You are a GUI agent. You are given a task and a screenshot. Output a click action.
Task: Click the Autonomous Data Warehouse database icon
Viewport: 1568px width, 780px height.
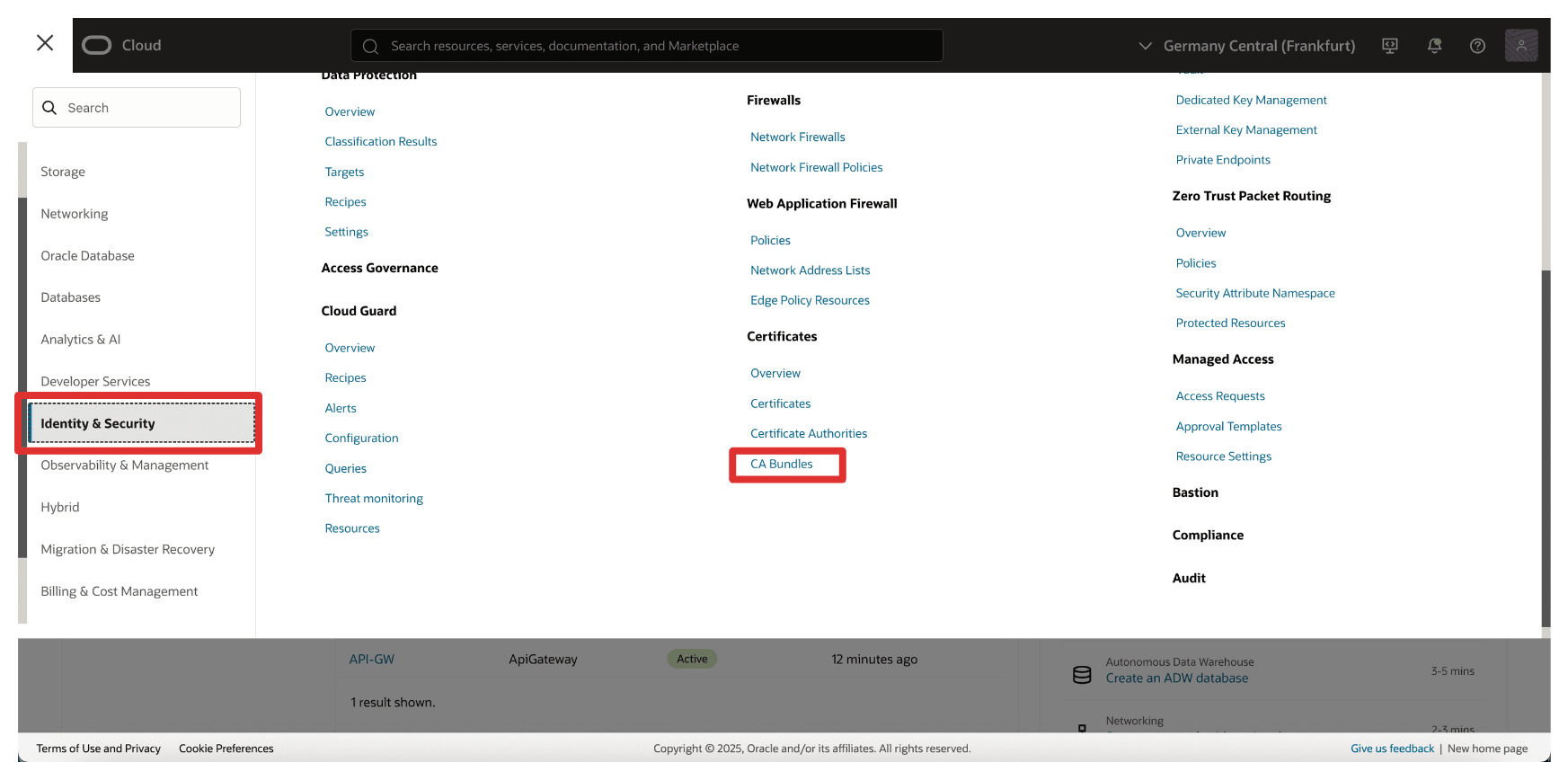point(1082,674)
